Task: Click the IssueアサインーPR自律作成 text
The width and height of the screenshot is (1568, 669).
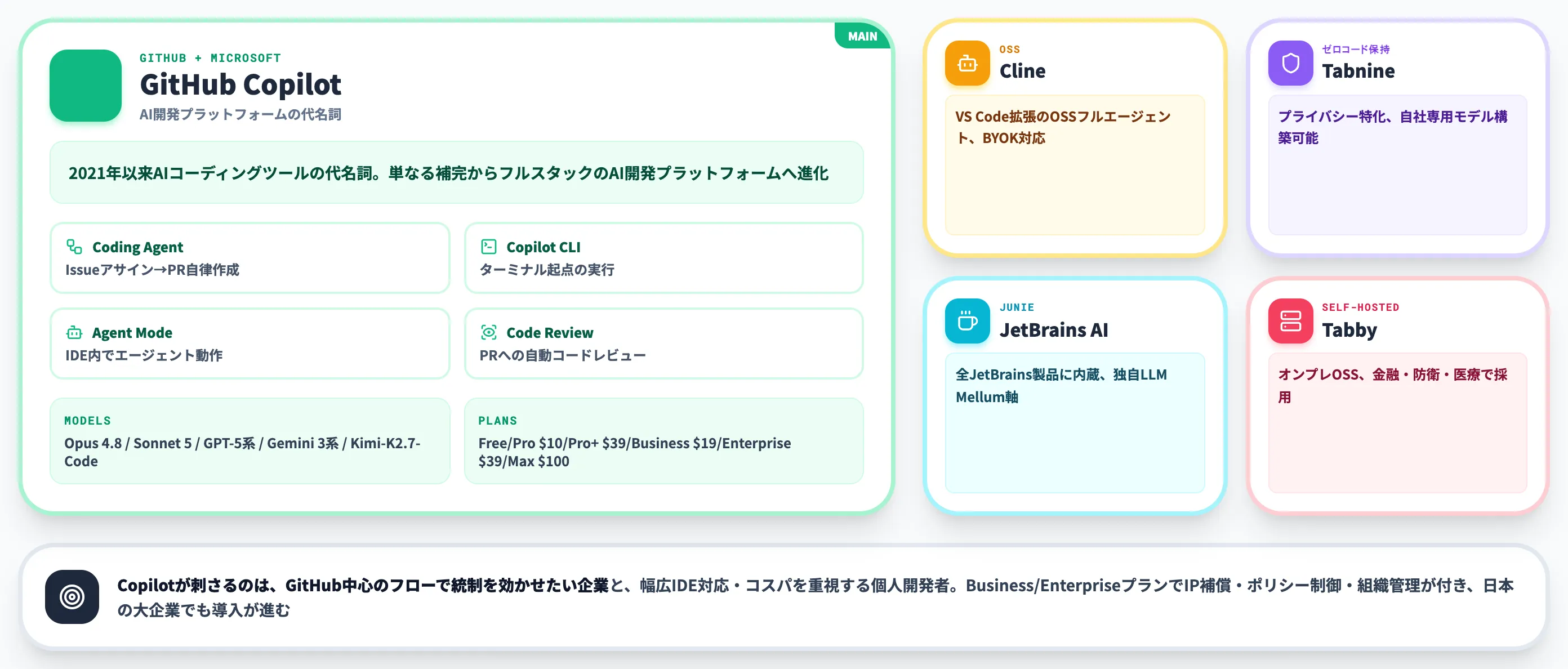Action: point(152,270)
